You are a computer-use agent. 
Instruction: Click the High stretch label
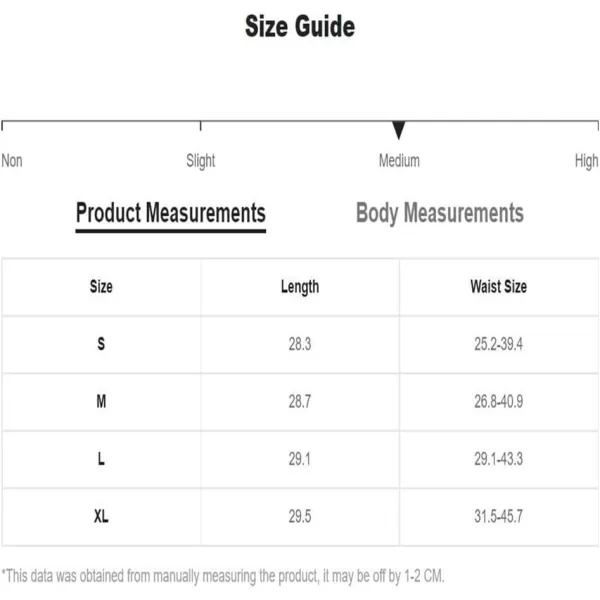click(x=586, y=161)
